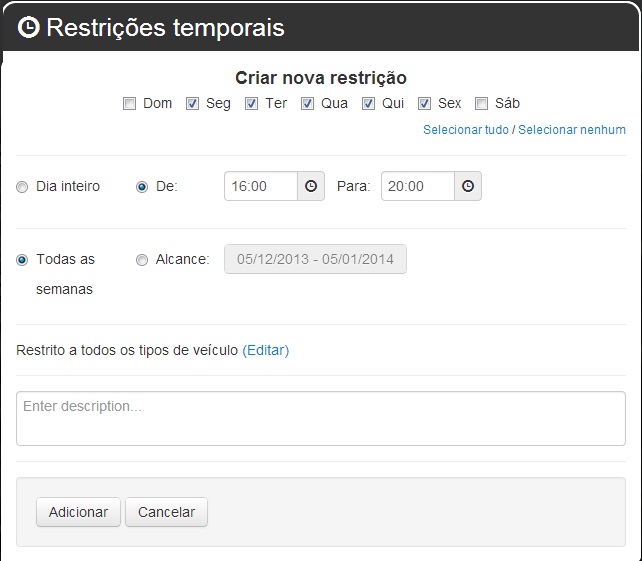Select the Alcance radio button
This screenshot has width=642, height=561.
[x=142, y=260]
